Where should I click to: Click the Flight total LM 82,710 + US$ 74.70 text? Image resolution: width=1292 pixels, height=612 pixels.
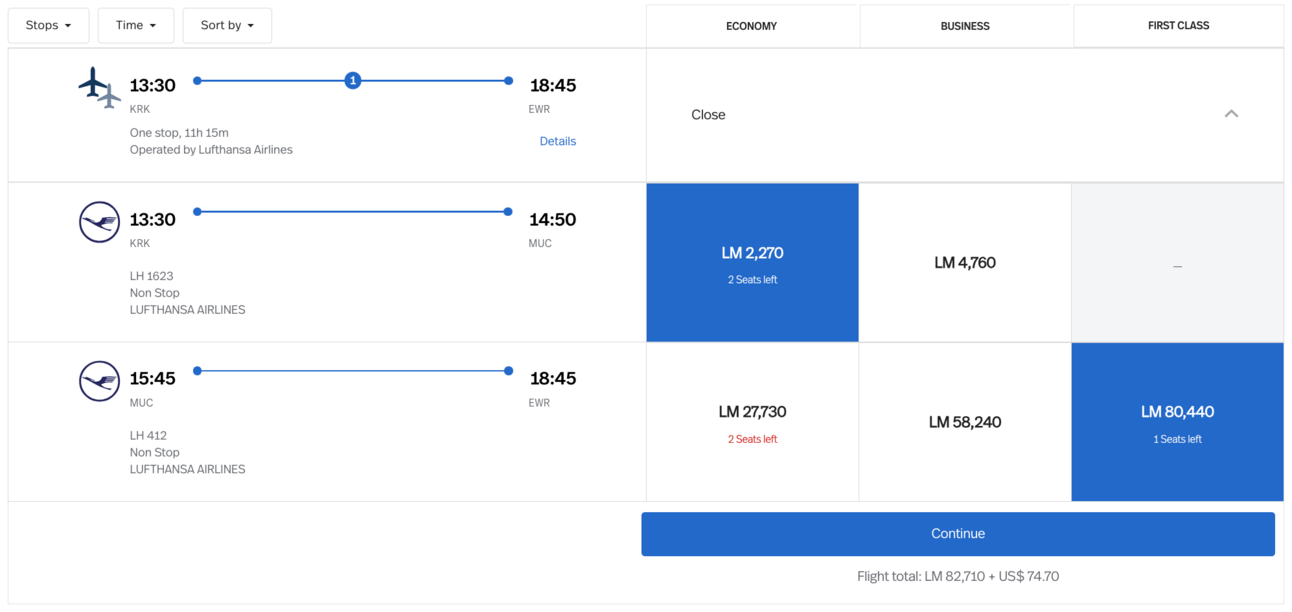958,577
